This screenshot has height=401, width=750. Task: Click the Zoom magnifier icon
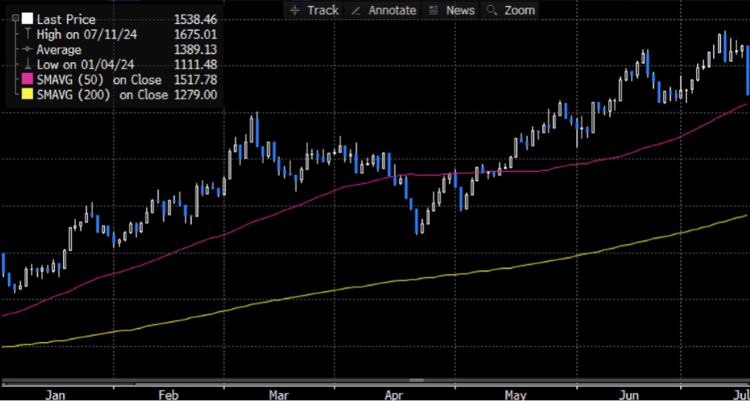pyautogui.click(x=492, y=9)
